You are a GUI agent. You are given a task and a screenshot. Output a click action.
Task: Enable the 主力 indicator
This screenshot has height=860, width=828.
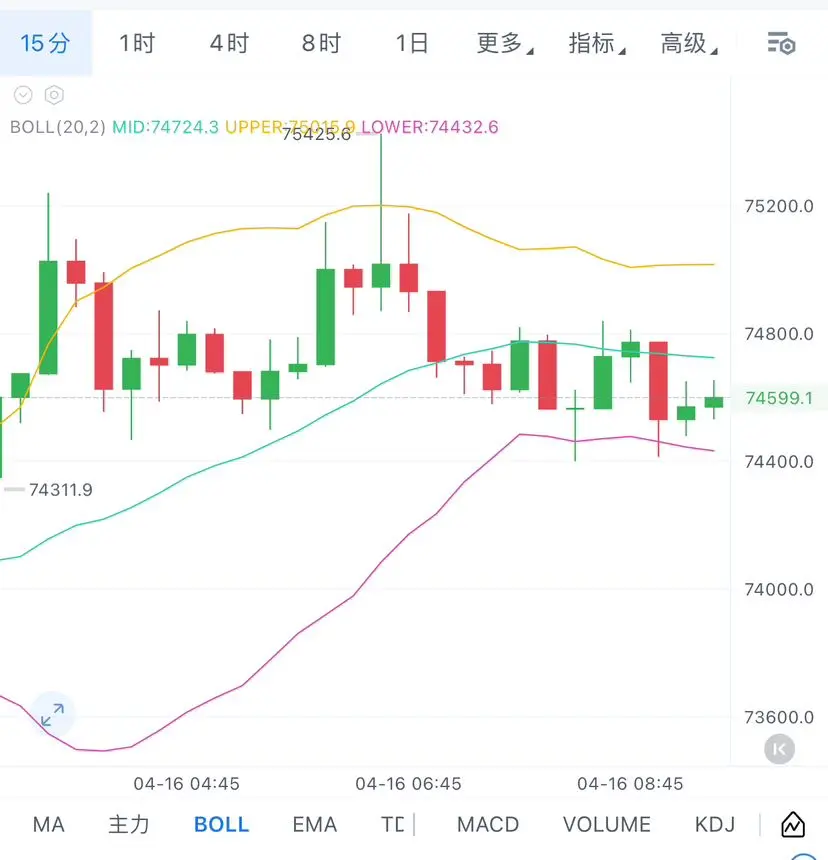pyautogui.click(x=129, y=824)
